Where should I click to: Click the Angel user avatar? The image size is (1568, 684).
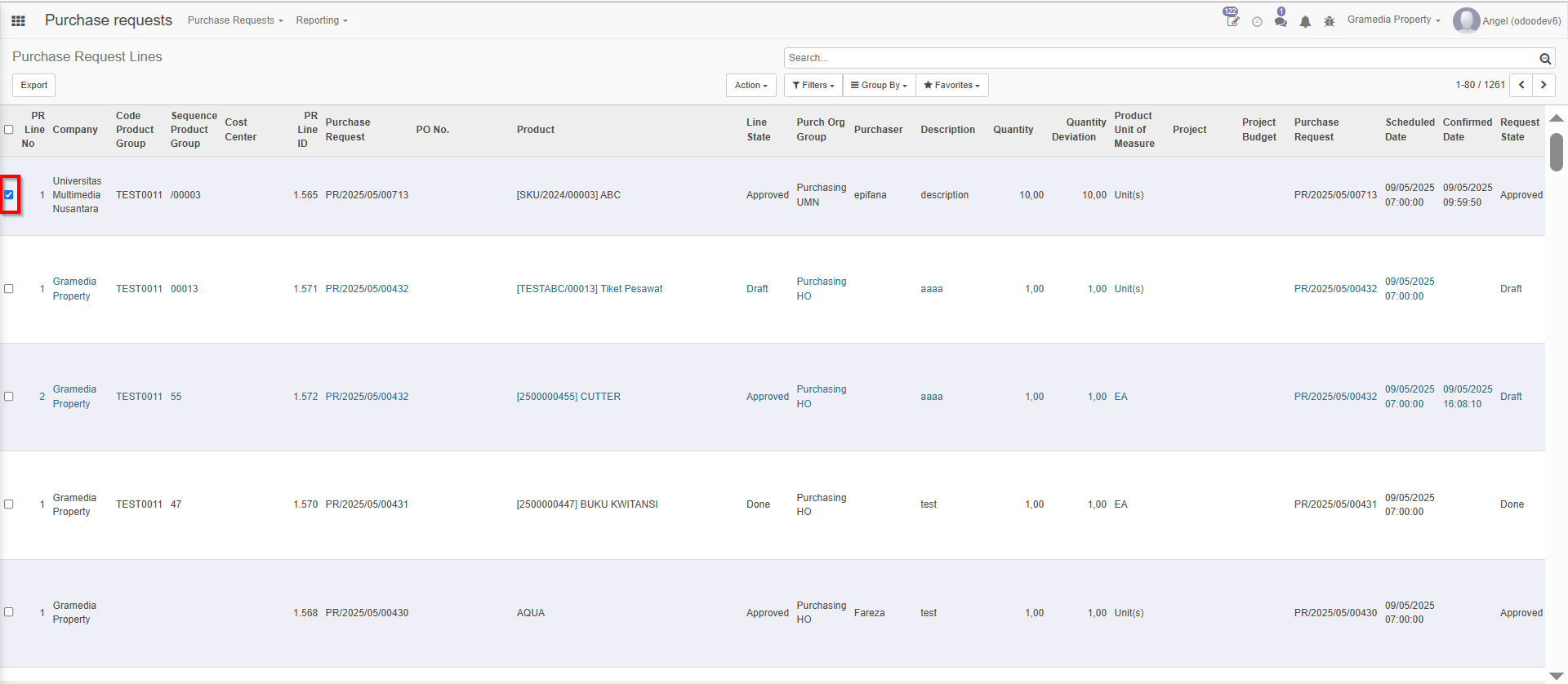[x=1466, y=20]
